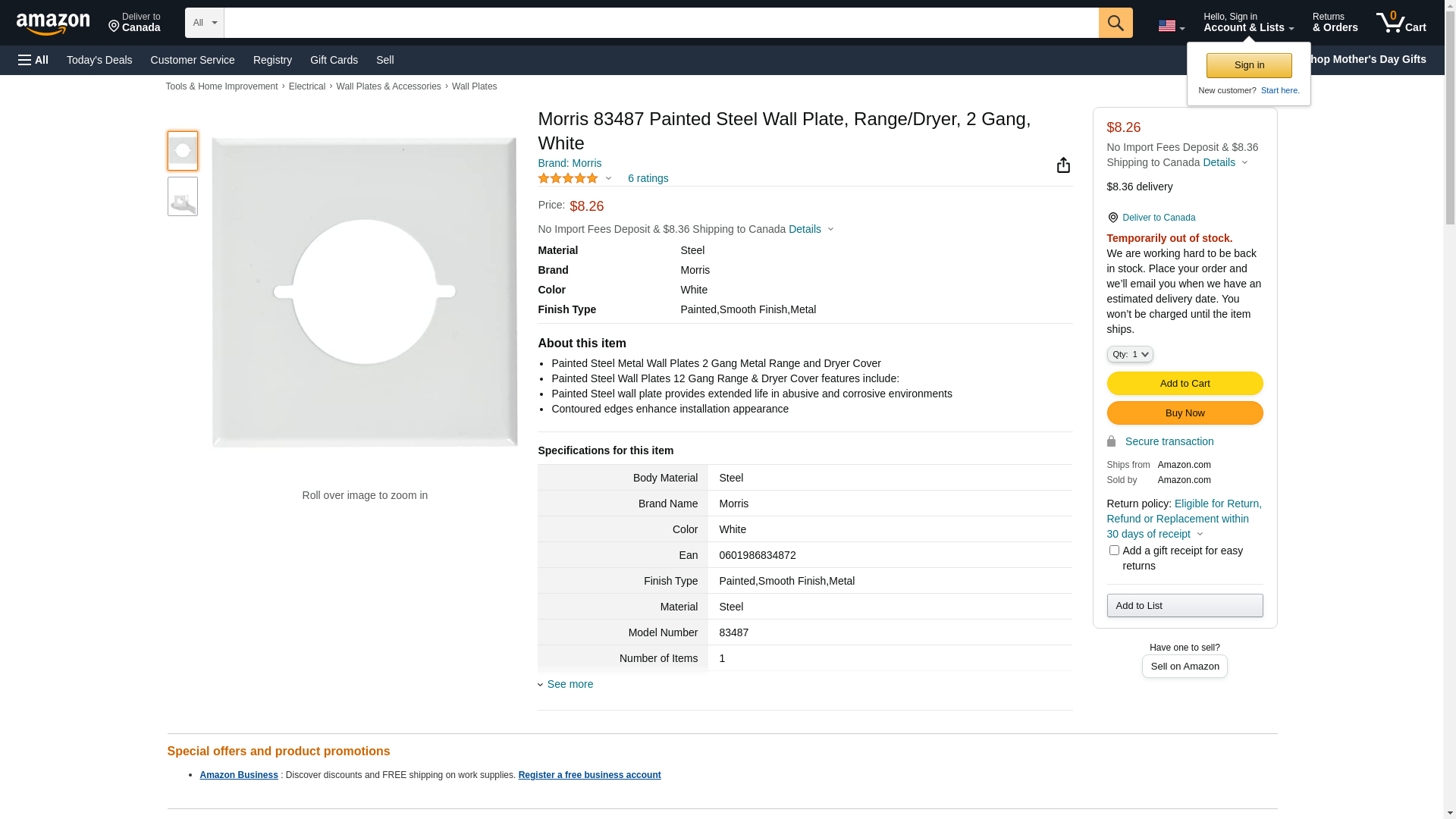Open Today's Deals nav item
Viewport: 1456px width, 819px height.
coord(99,60)
